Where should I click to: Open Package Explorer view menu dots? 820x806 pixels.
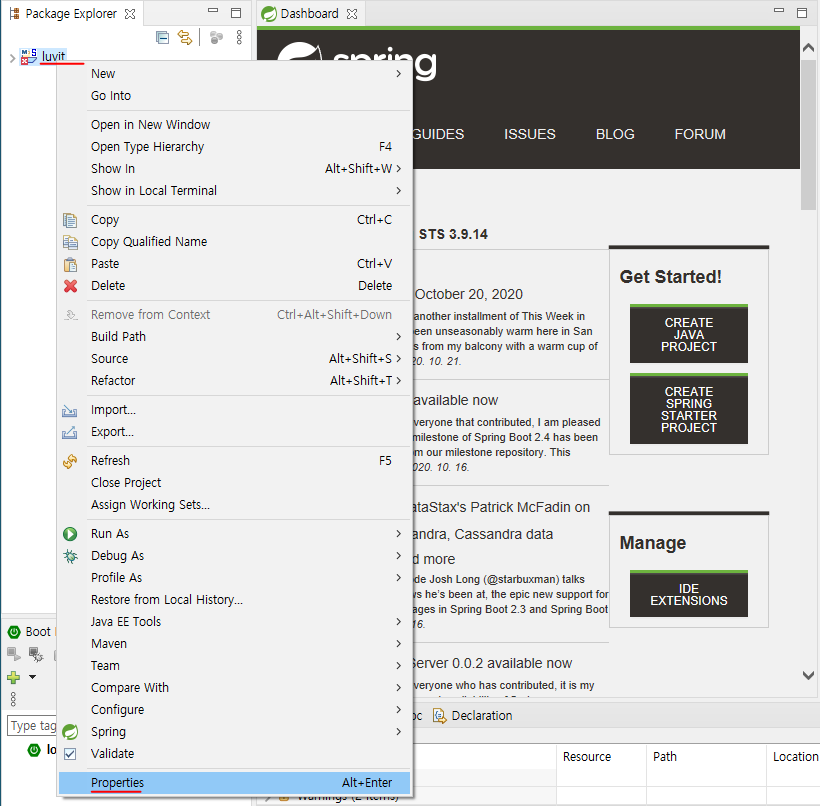point(239,38)
